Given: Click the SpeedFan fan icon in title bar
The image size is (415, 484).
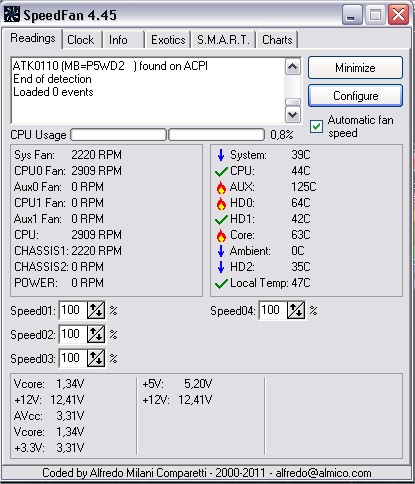Looking at the screenshot, I should click(12, 15).
